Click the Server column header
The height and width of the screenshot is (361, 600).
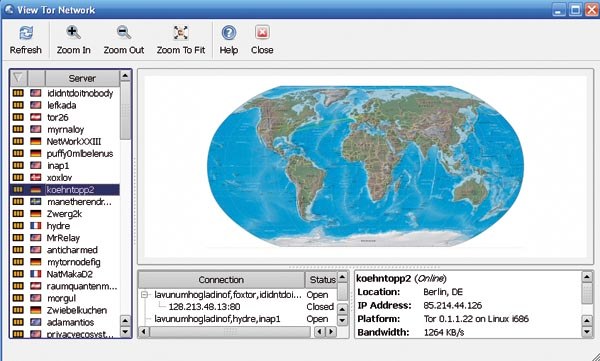[82, 78]
